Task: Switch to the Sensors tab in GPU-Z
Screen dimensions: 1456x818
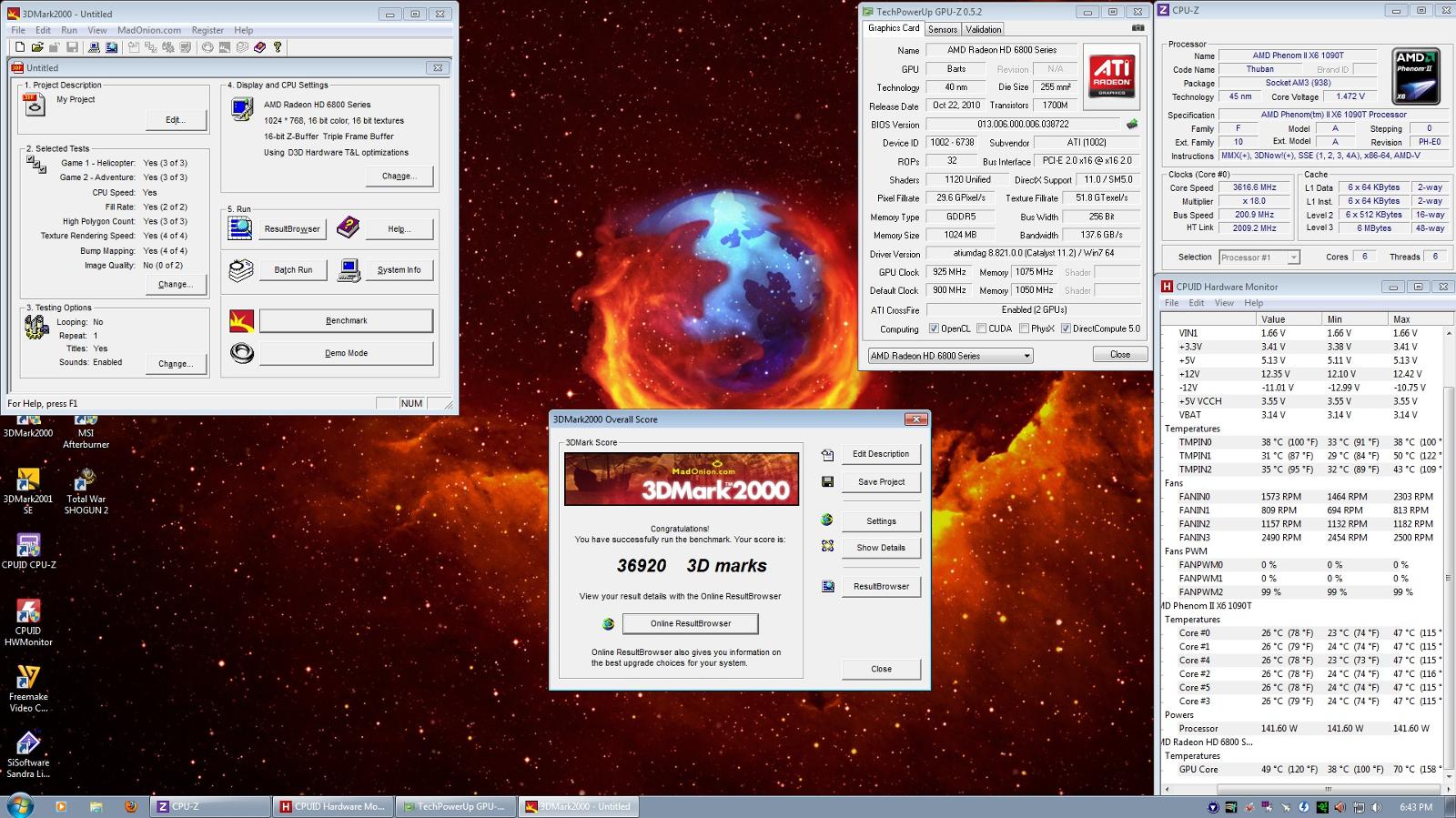Action: [943, 29]
